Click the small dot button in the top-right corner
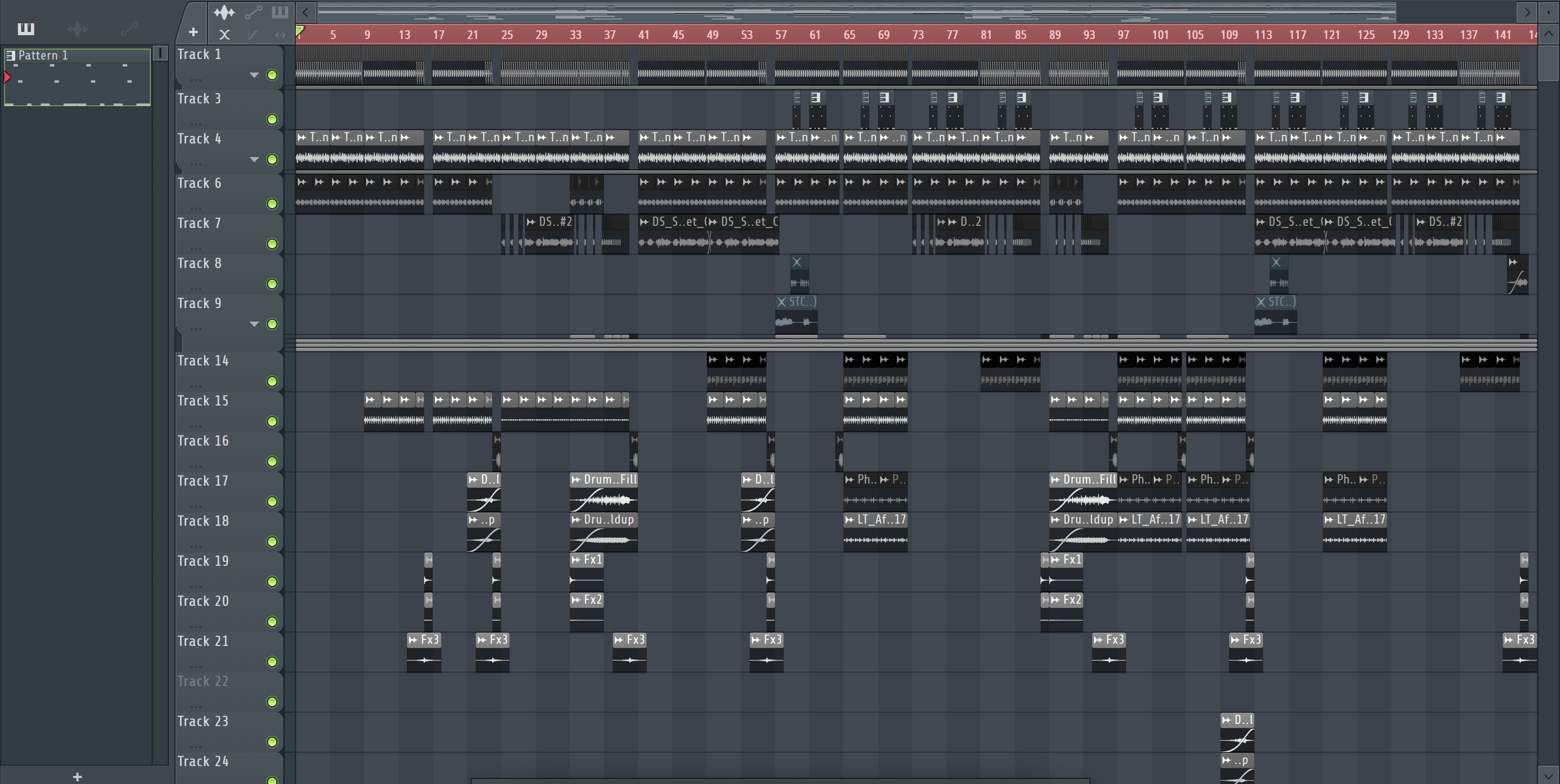Screen dimensions: 1560x784 1549,12
